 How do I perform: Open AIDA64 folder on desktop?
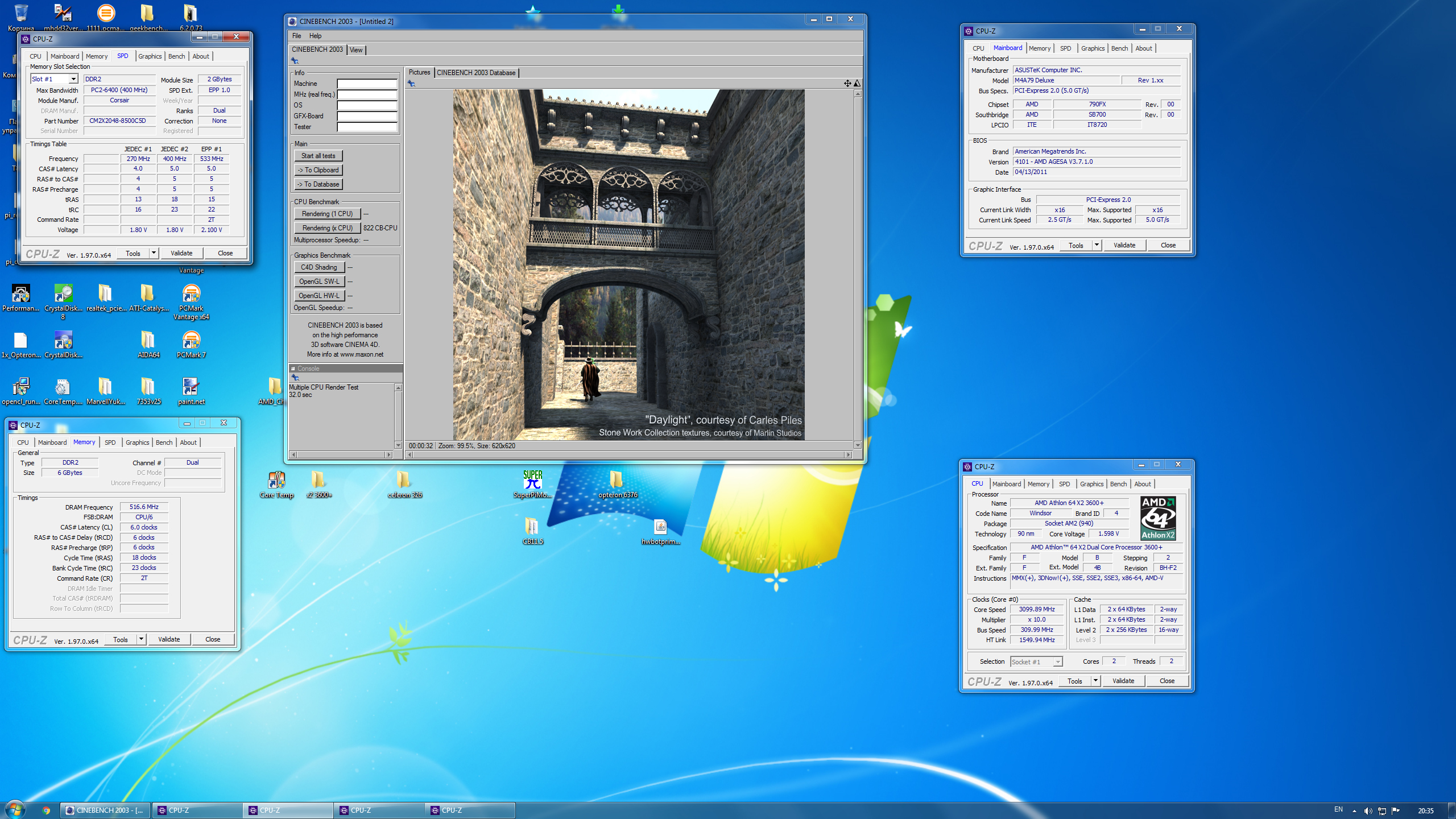(148, 345)
